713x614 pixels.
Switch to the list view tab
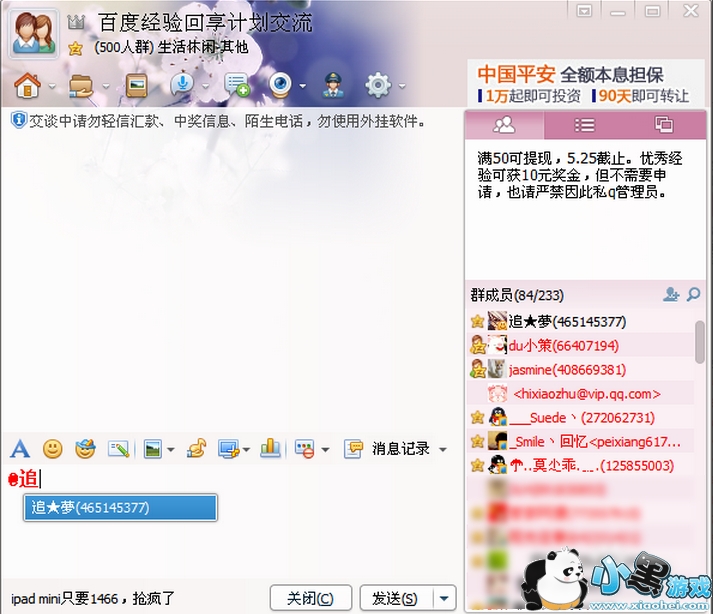(584, 125)
